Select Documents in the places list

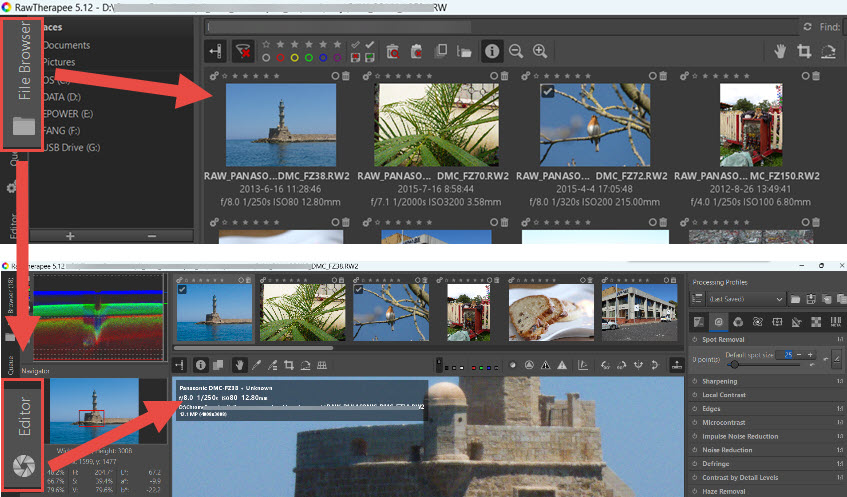(x=66, y=45)
